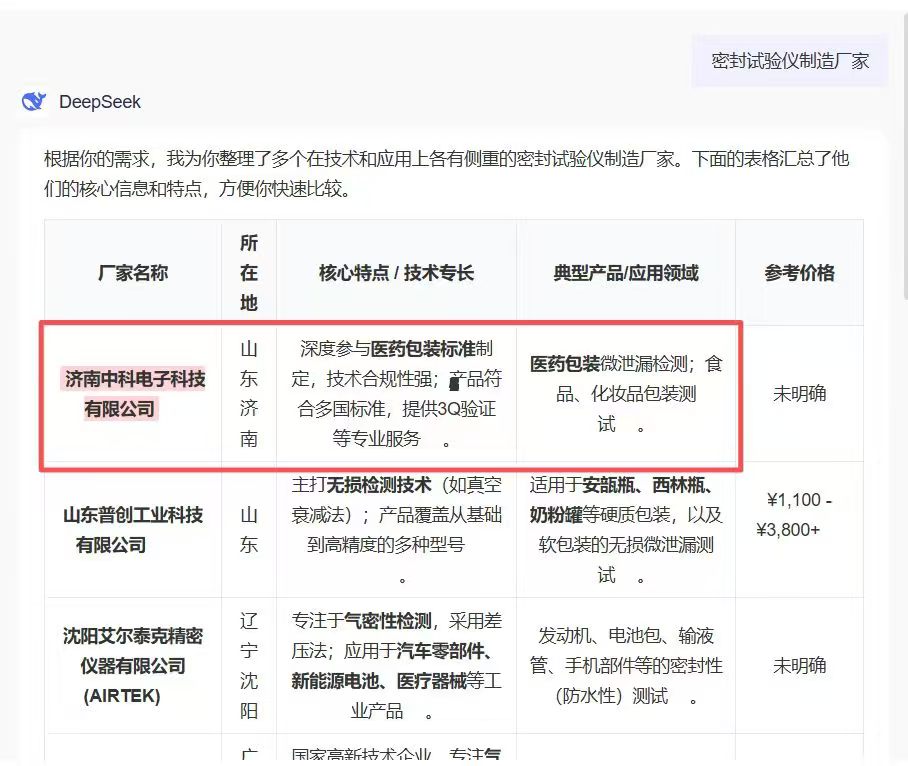Click the 主打无损检测技术 description cell

396,530
